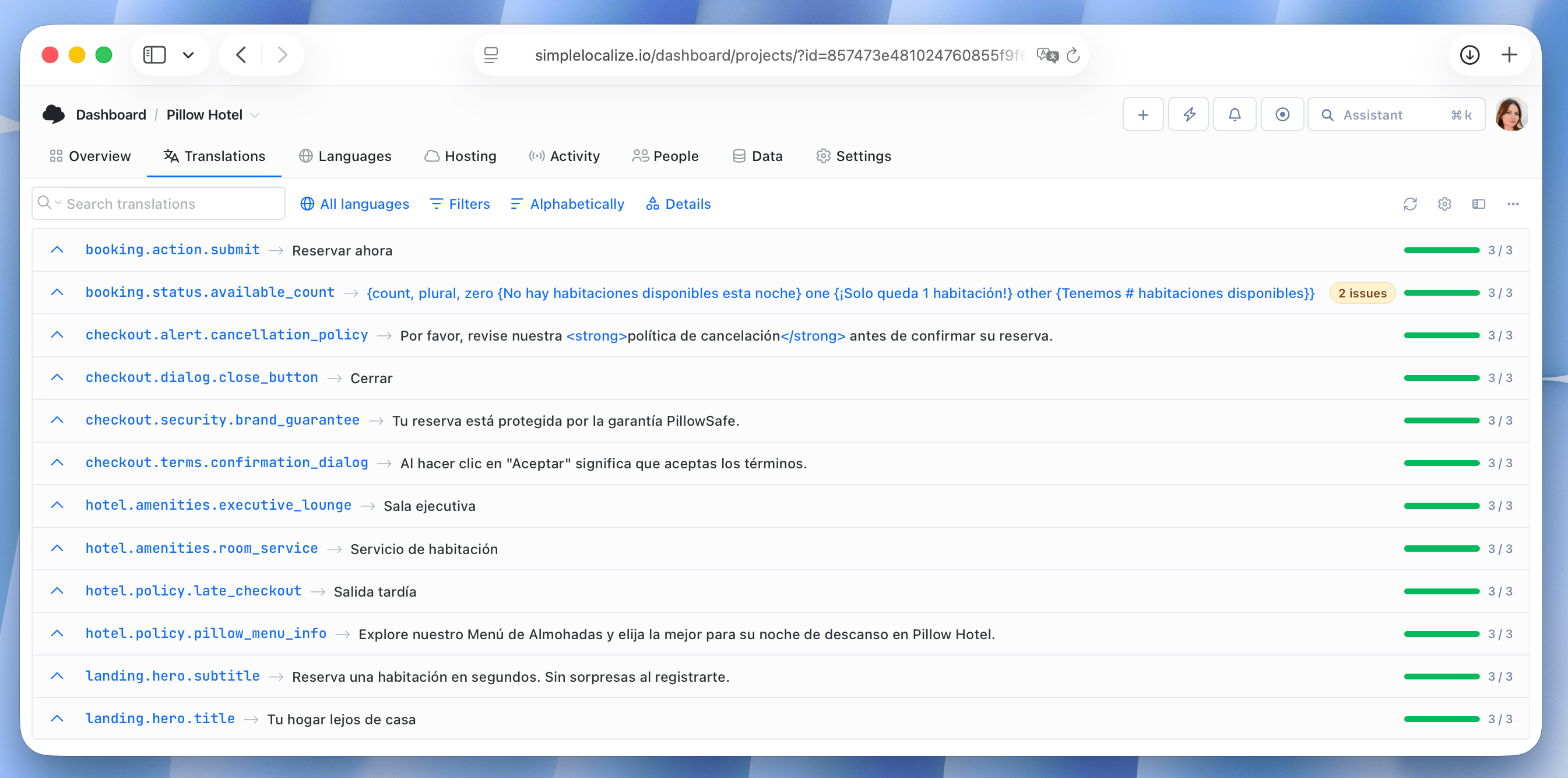
Task: Collapse the checkout.terms.confirmation_dialog row
Action: pos(57,463)
